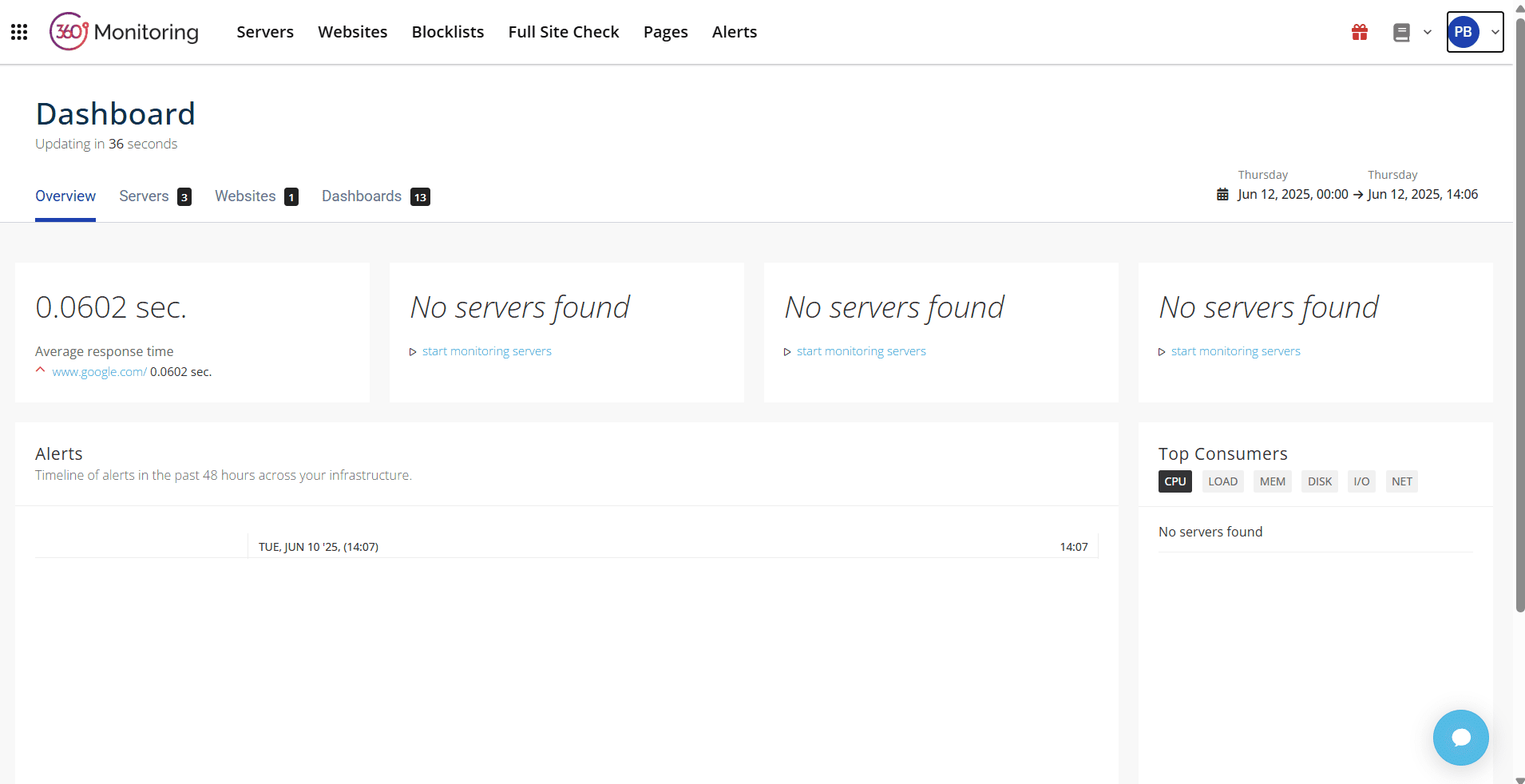Select CPU in Top Consumers
Screen dimensions: 1525x784
pos(1175,481)
